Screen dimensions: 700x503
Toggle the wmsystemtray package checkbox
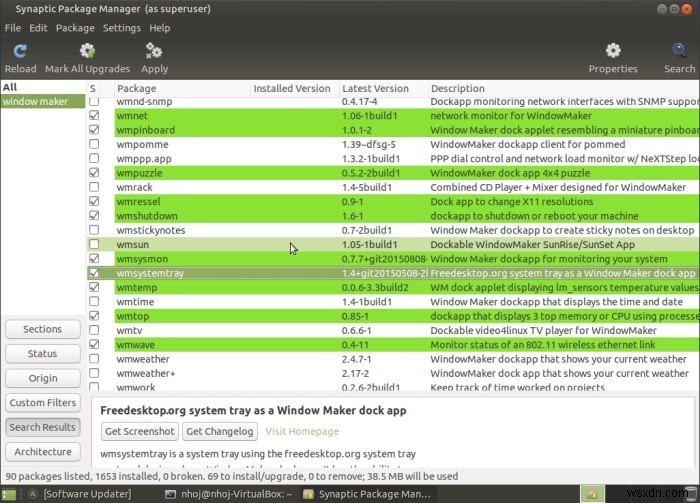[x=94, y=273]
